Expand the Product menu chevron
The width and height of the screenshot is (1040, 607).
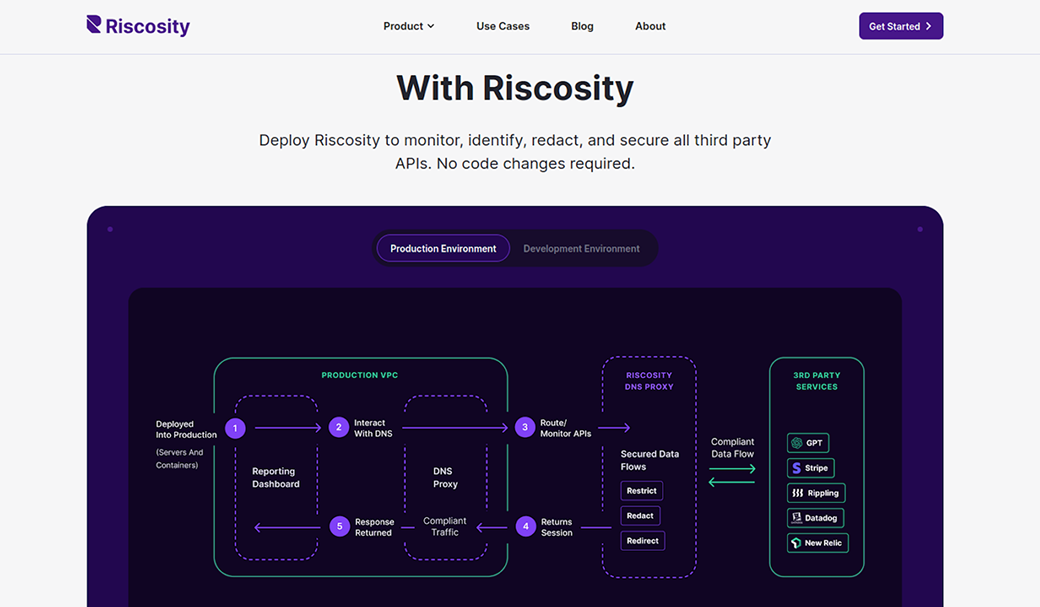430,27
